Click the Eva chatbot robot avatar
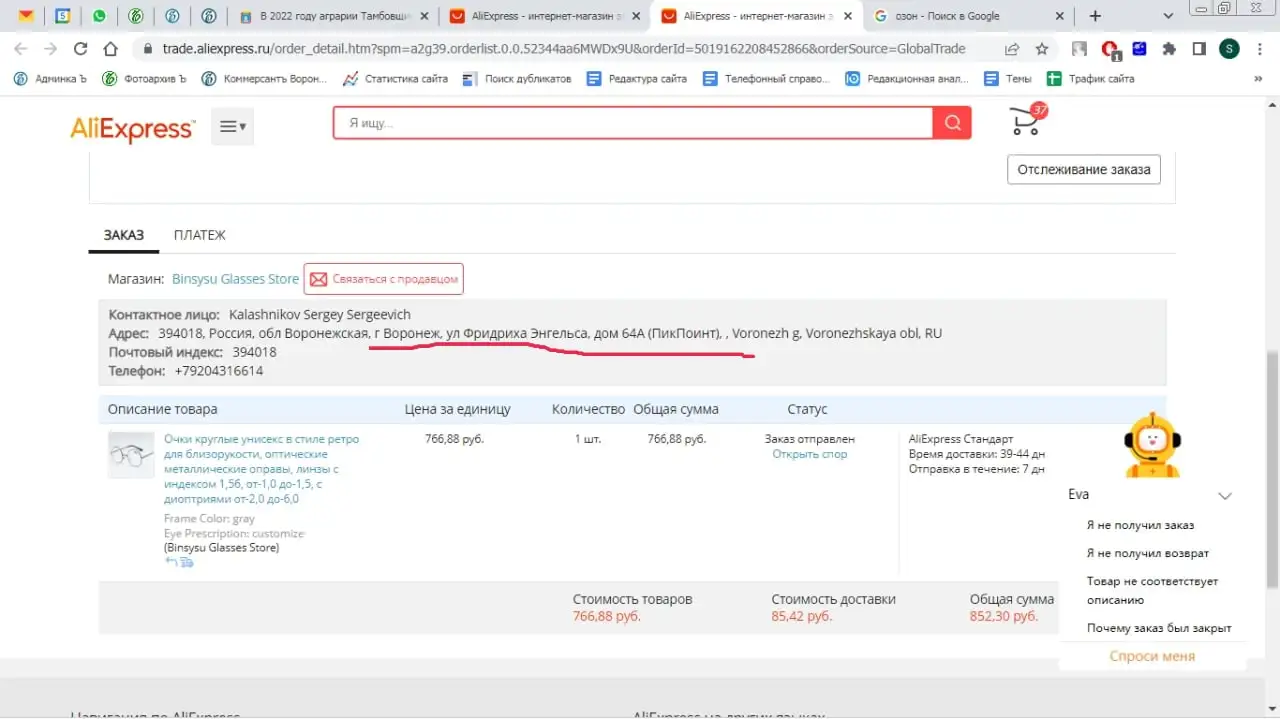The image size is (1280, 719). (1152, 445)
